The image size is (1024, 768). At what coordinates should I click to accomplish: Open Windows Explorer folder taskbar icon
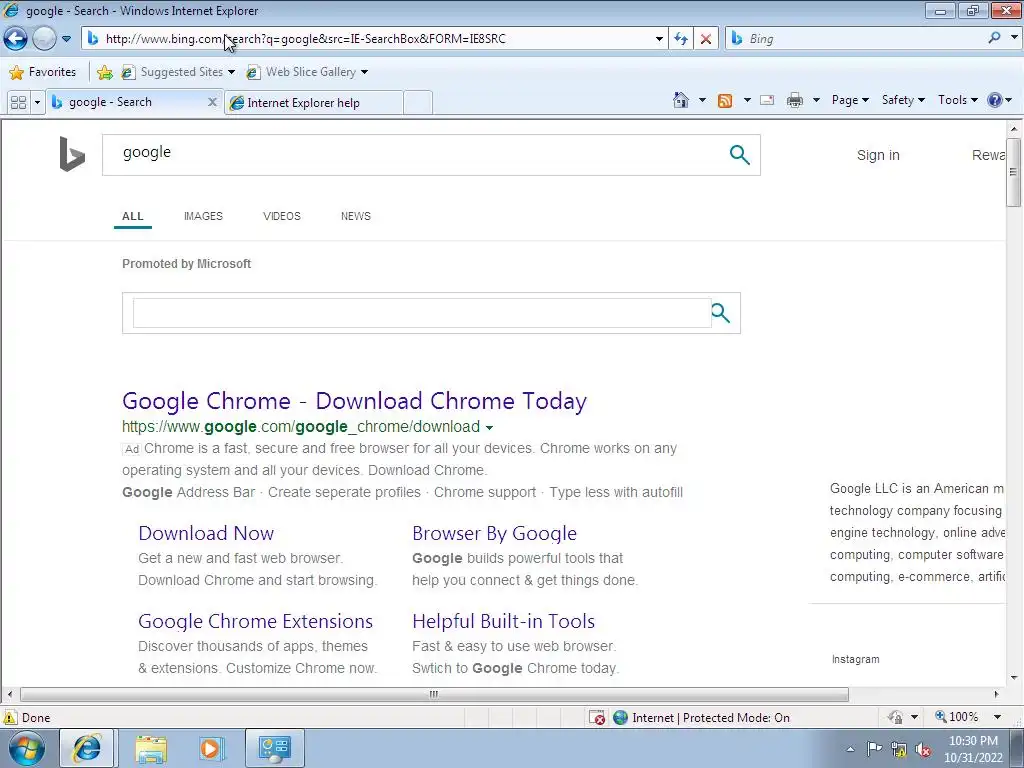tap(151, 748)
